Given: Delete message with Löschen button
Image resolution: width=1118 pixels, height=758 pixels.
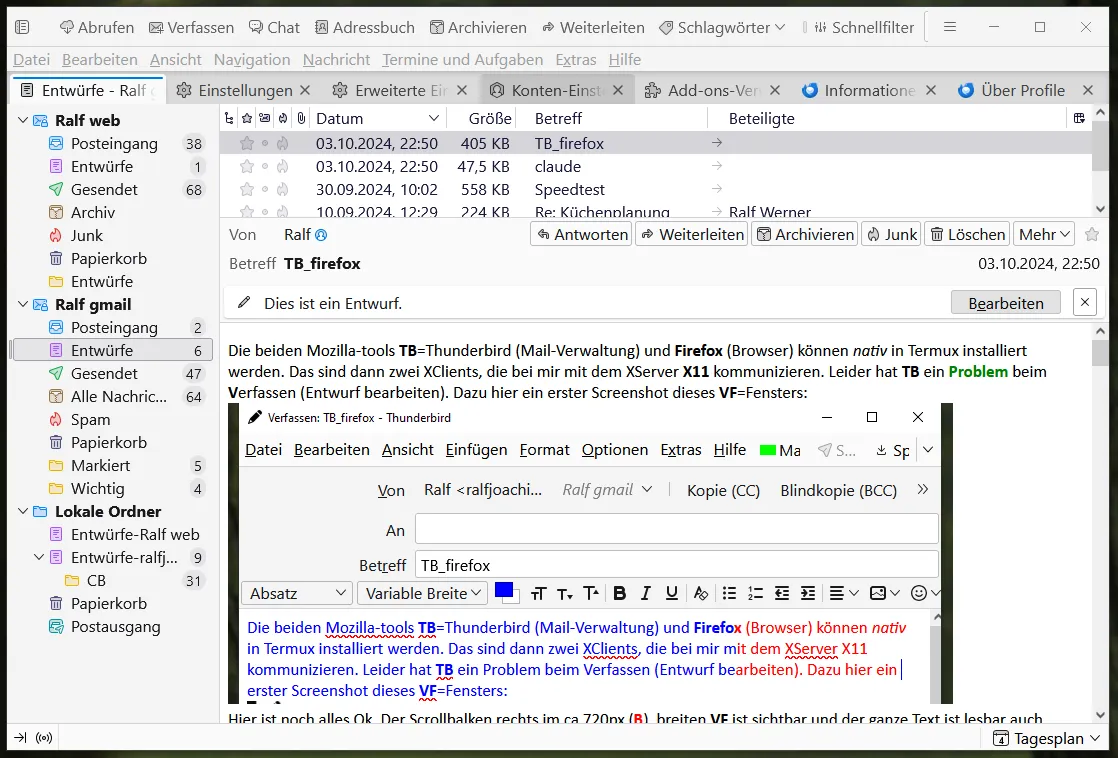Looking at the screenshot, I should point(968,235).
